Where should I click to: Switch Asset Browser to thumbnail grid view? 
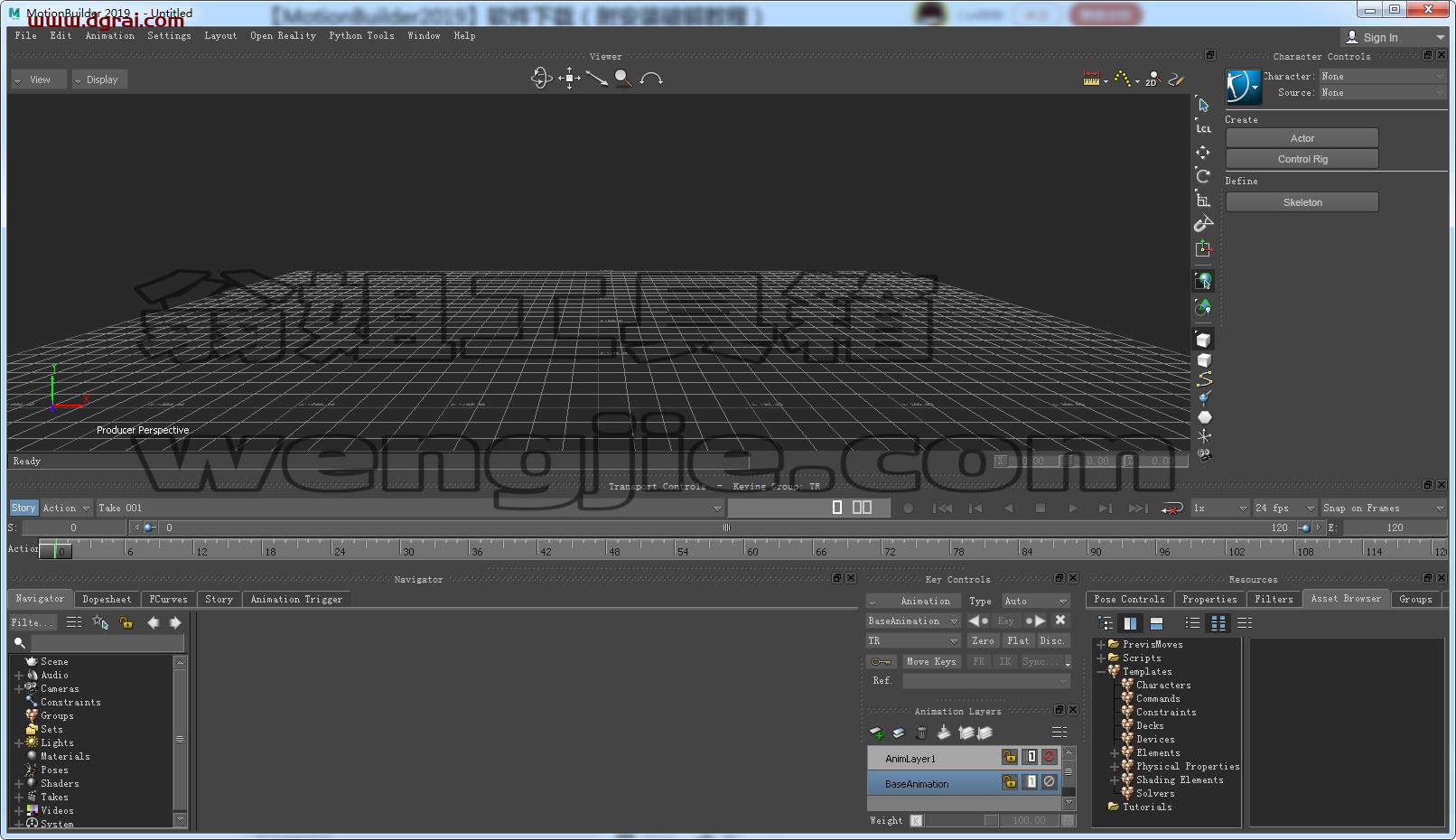(x=1218, y=623)
